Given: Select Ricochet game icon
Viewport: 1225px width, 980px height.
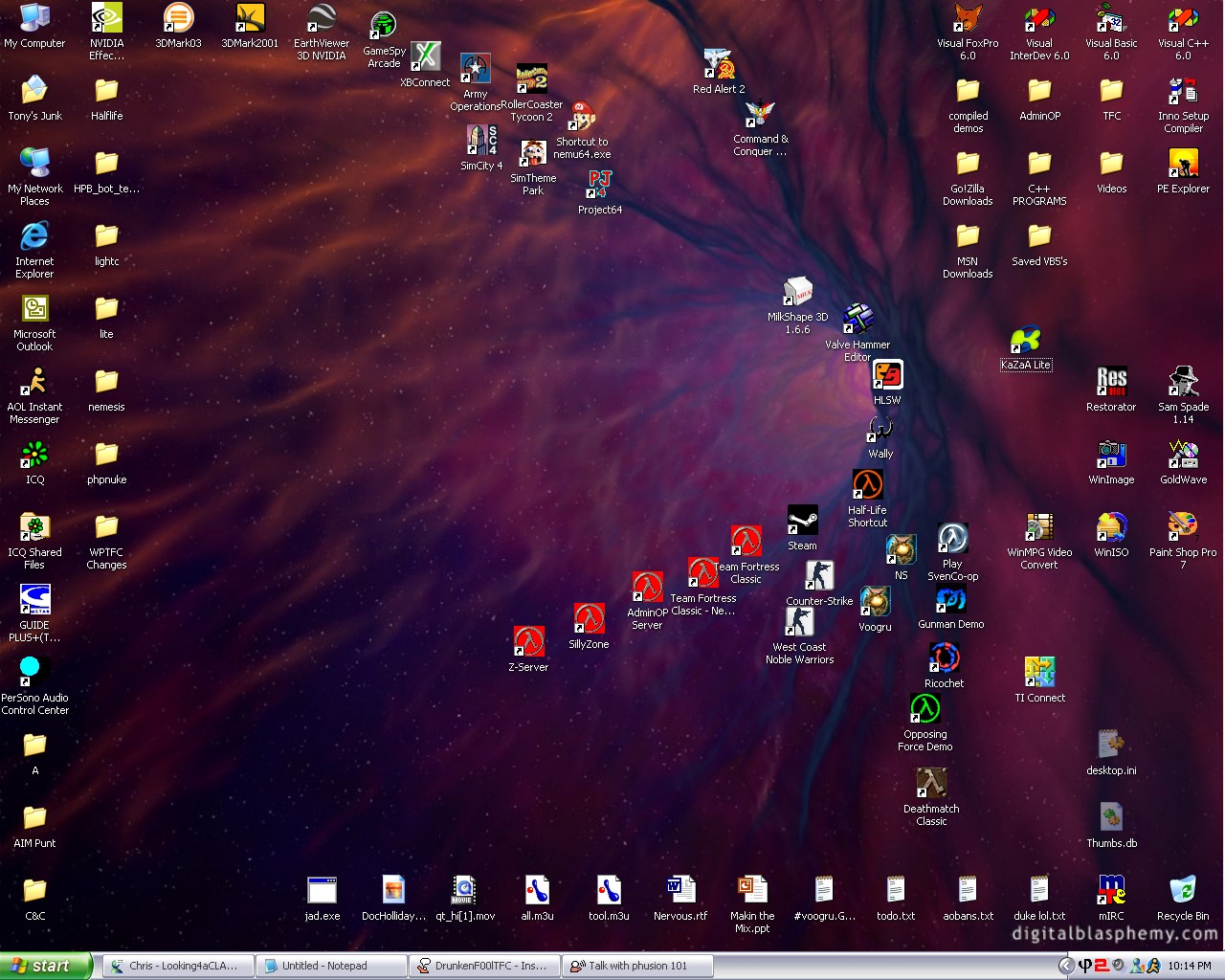Looking at the screenshot, I should tap(945, 666).
